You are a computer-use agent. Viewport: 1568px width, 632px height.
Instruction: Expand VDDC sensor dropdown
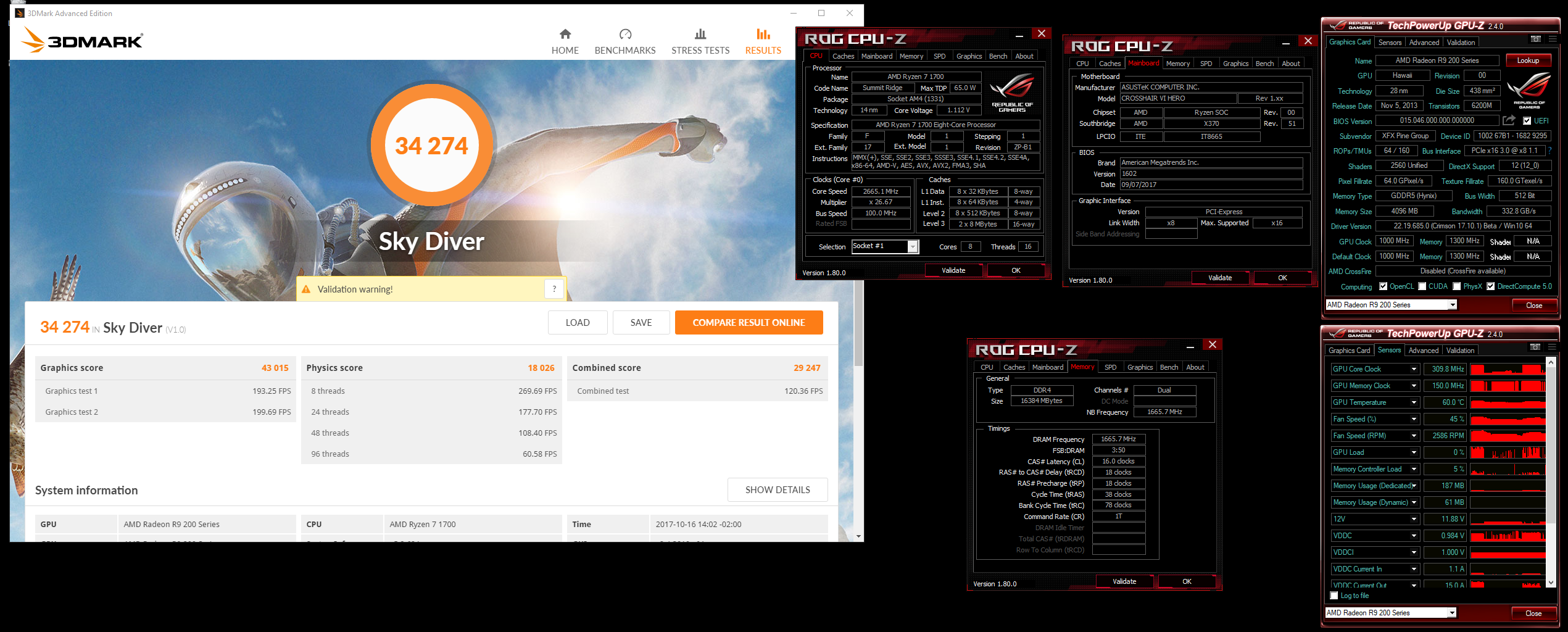pyautogui.click(x=1414, y=536)
